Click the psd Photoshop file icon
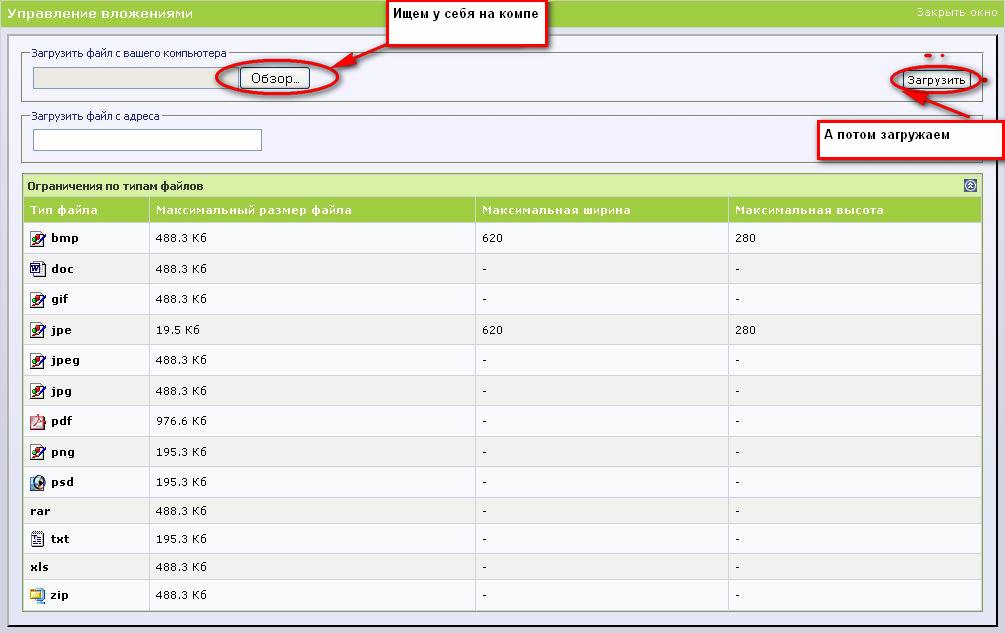The height and width of the screenshot is (633, 1005). [x=38, y=482]
